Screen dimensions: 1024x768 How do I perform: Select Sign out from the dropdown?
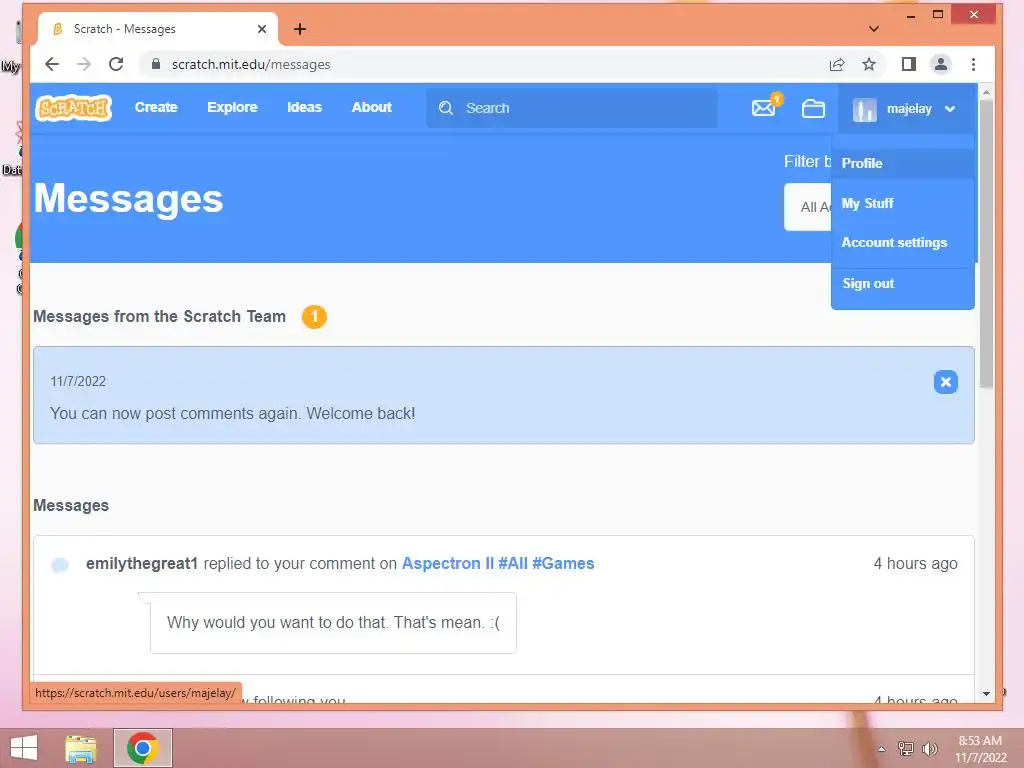[903, 283]
